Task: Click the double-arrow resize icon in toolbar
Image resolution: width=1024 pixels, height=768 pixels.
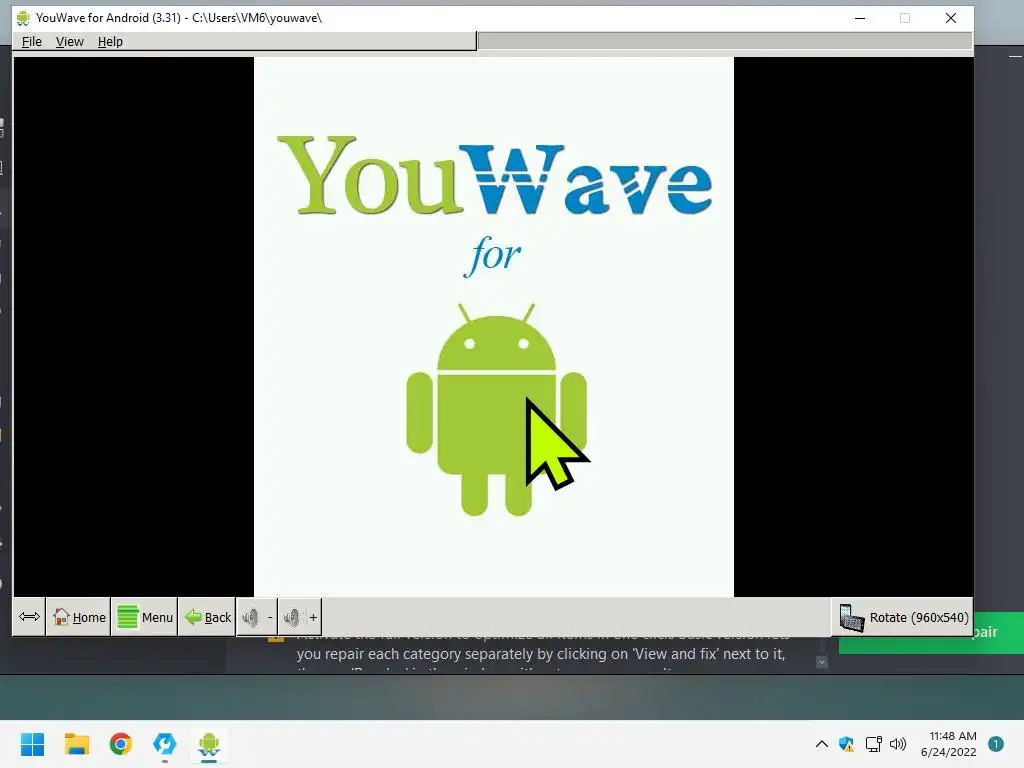Action: [x=29, y=616]
